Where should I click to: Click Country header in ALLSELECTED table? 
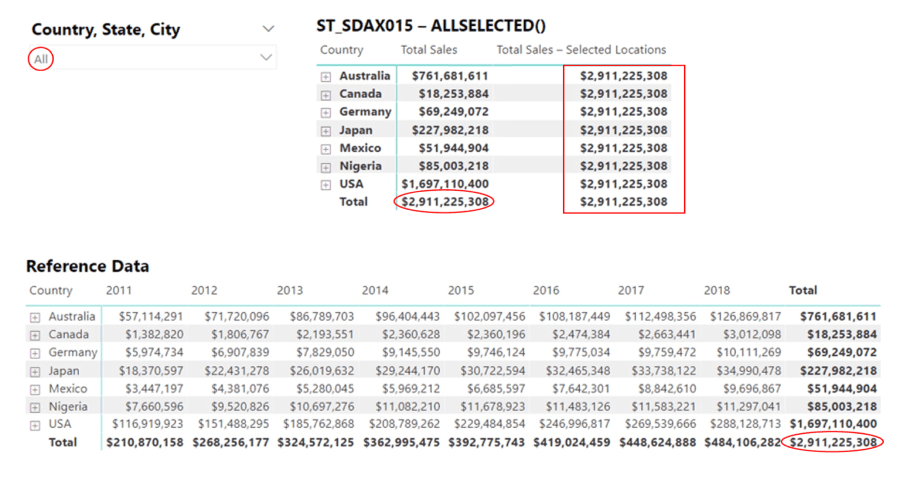(341, 50)
